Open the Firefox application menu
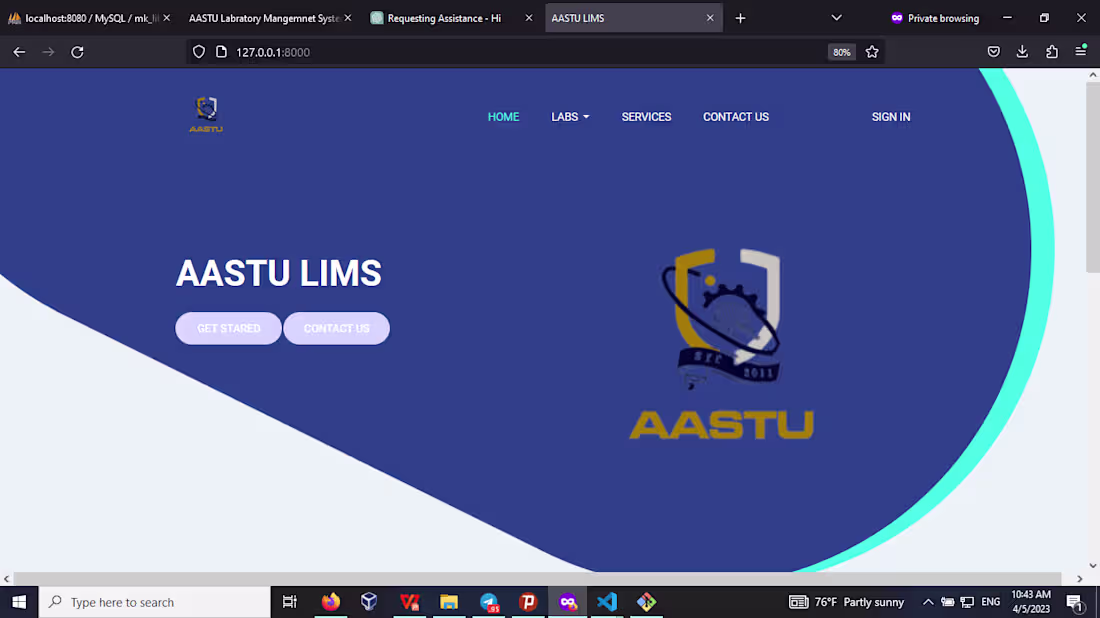This screenshot has width=1100, height=618. tap(1081, 51)
